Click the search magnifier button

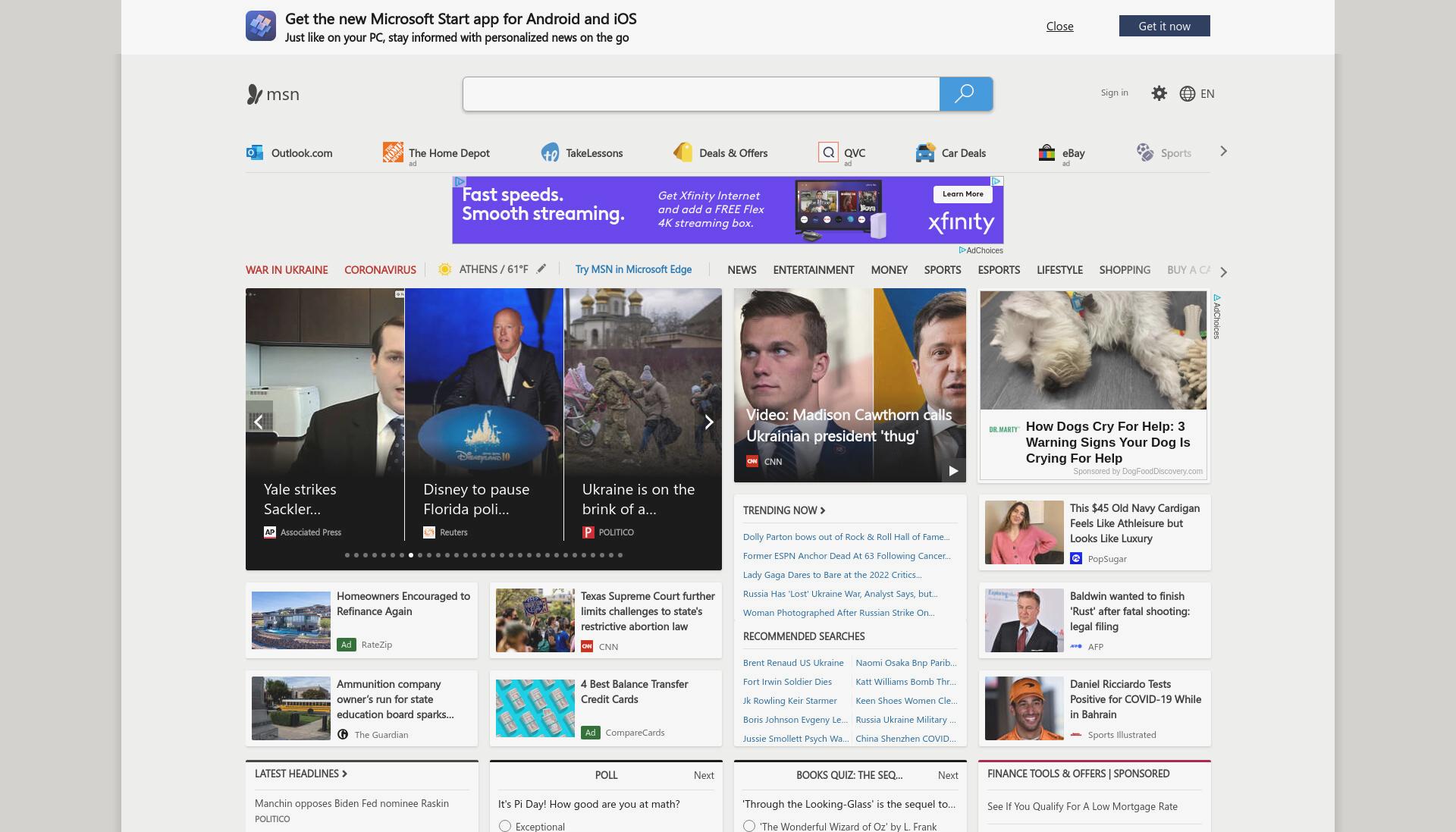click(x=965, y=94)
